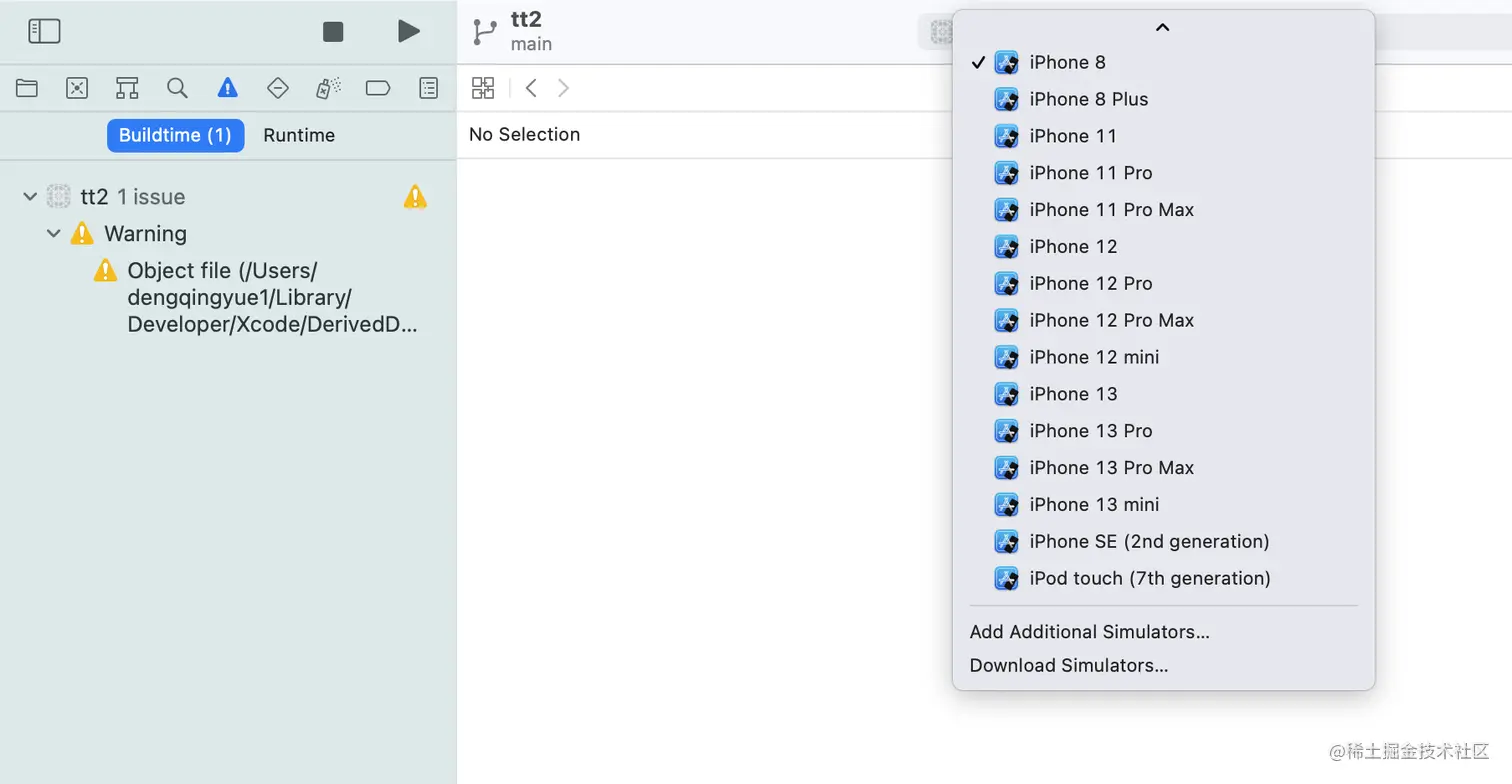Image resolution: width=1512 pixels, height=784 pixels.
Task: Go back in editor history
Action: point(531,88)
